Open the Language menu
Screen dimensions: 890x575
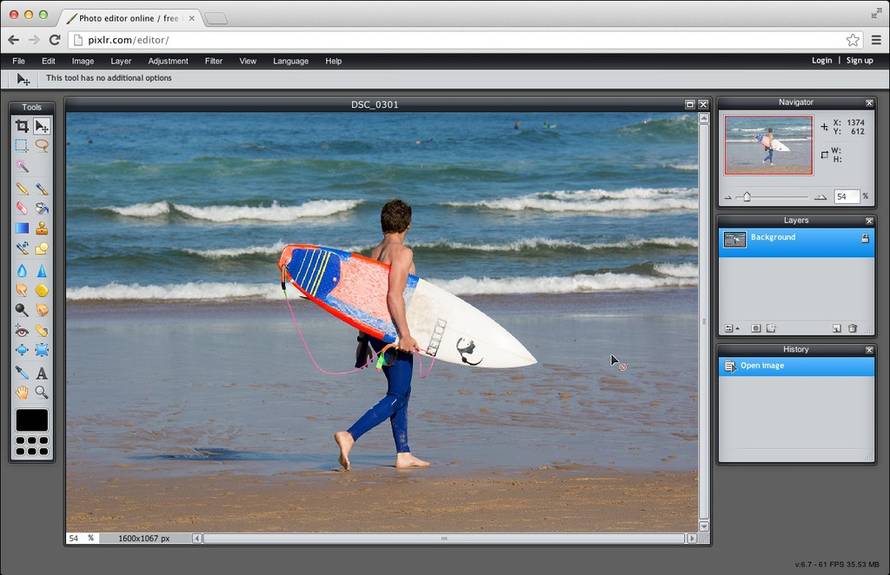pos(291,61)
